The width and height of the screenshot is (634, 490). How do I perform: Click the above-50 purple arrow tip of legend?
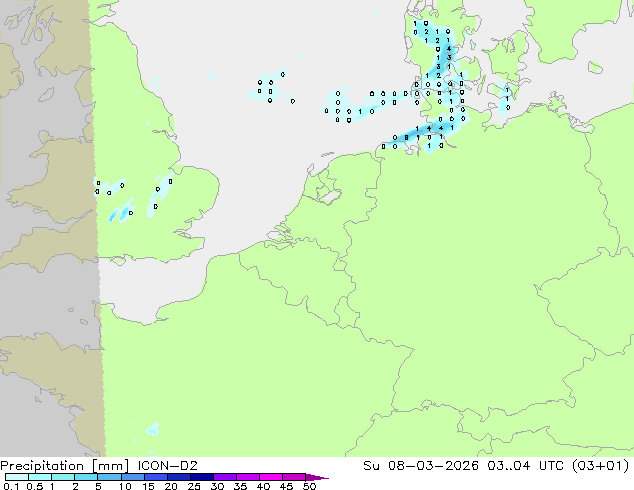317,477
